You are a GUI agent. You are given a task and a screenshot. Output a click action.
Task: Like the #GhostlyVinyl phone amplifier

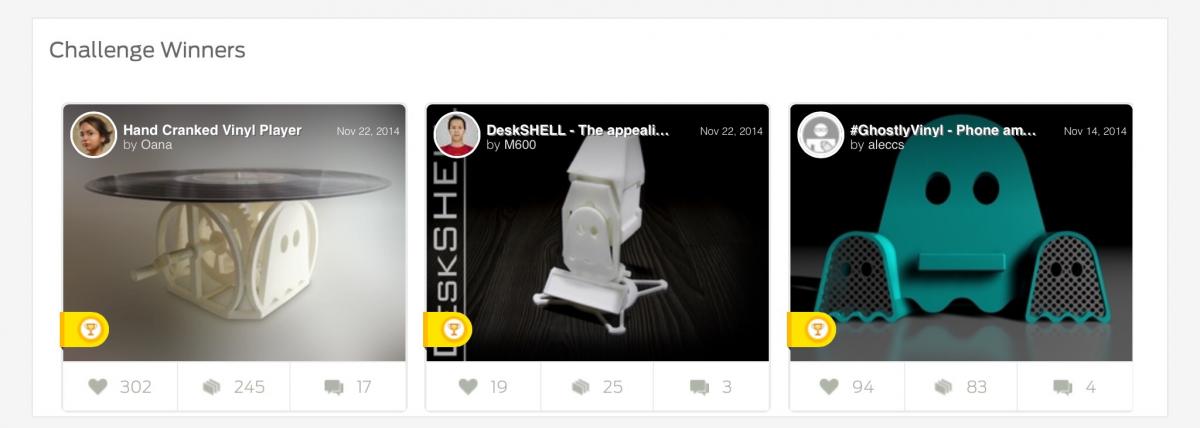tap(830, 387)
